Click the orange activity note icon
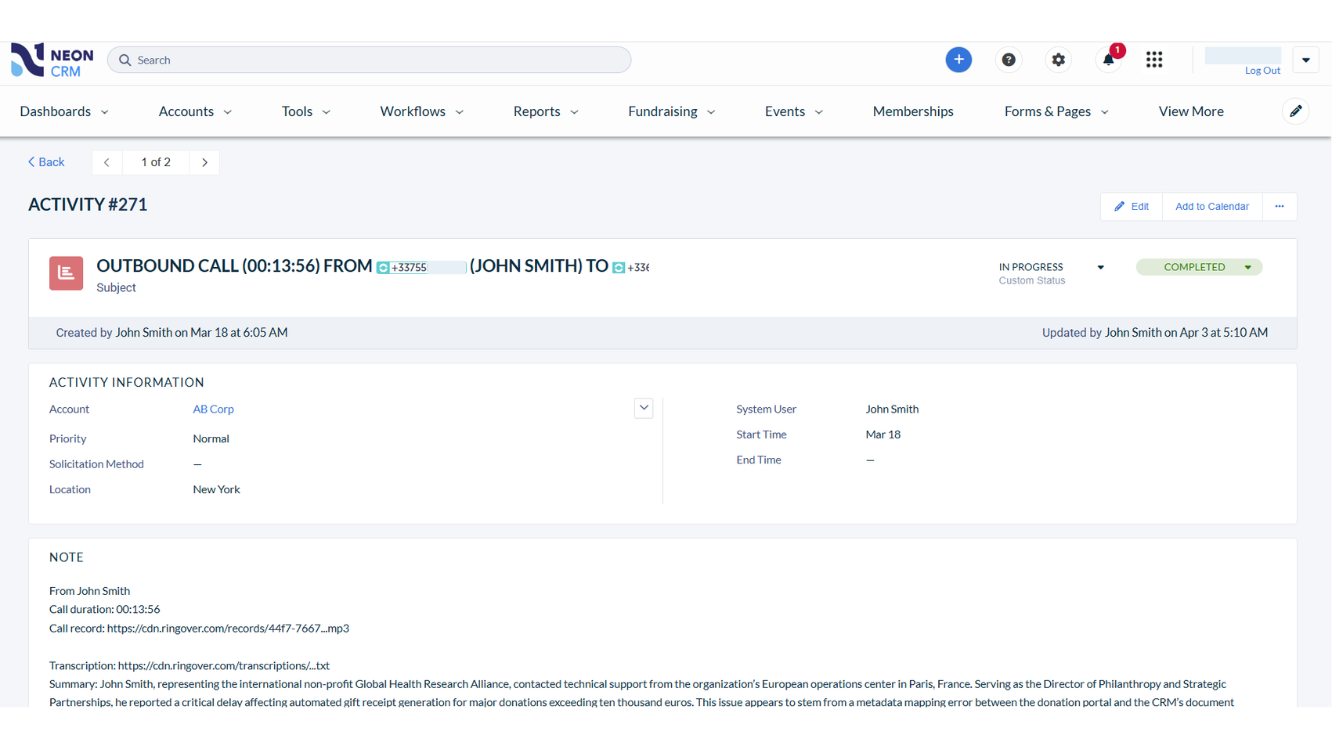Viewport: 1332px width, 746px height. [66, 272]
